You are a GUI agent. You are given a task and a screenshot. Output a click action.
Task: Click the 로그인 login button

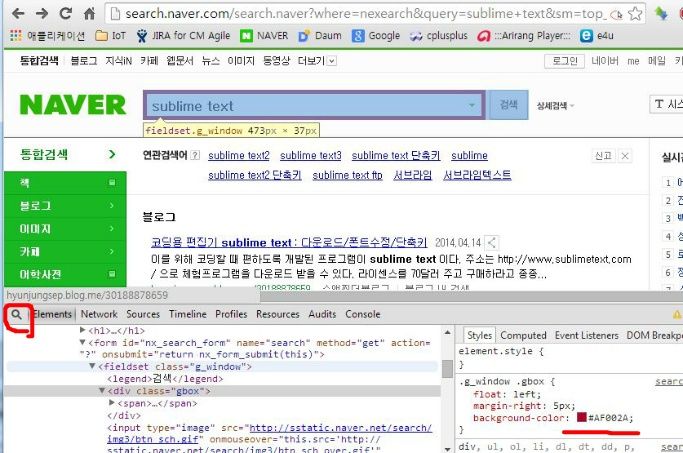(x=565, y=61)
